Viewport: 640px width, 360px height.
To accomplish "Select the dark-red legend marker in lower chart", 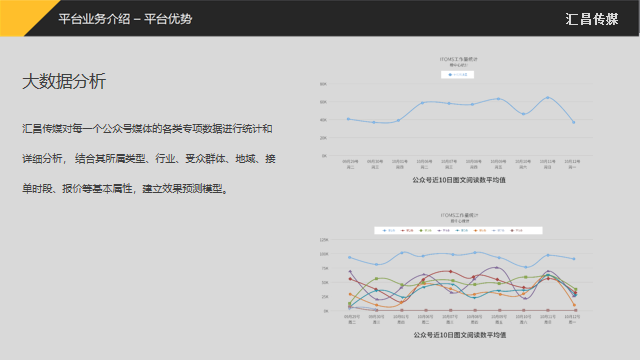I will click(402, 231).
